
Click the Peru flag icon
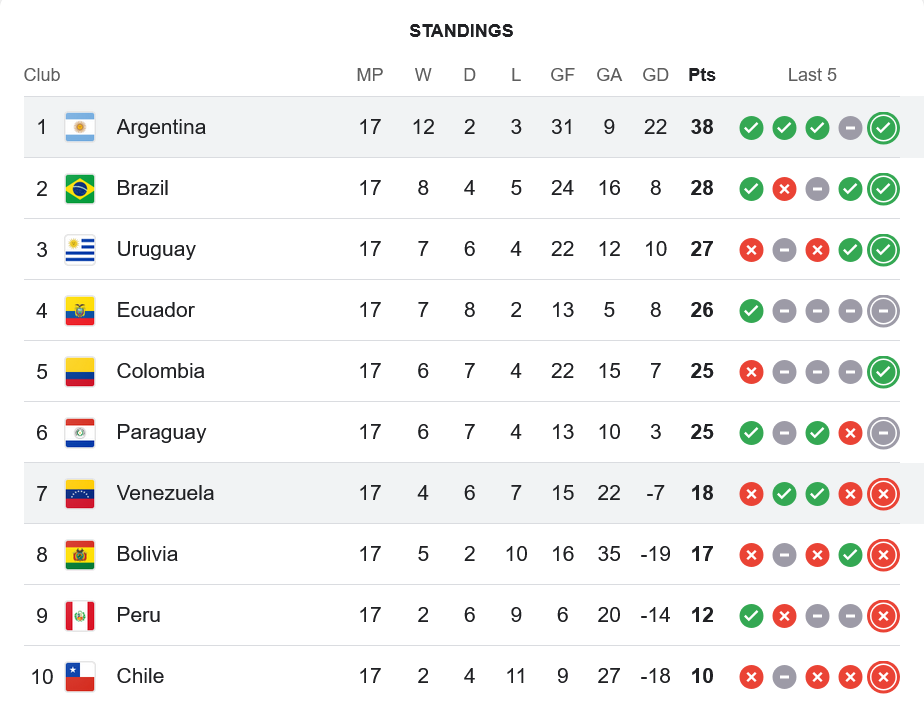tap(80, 615)
